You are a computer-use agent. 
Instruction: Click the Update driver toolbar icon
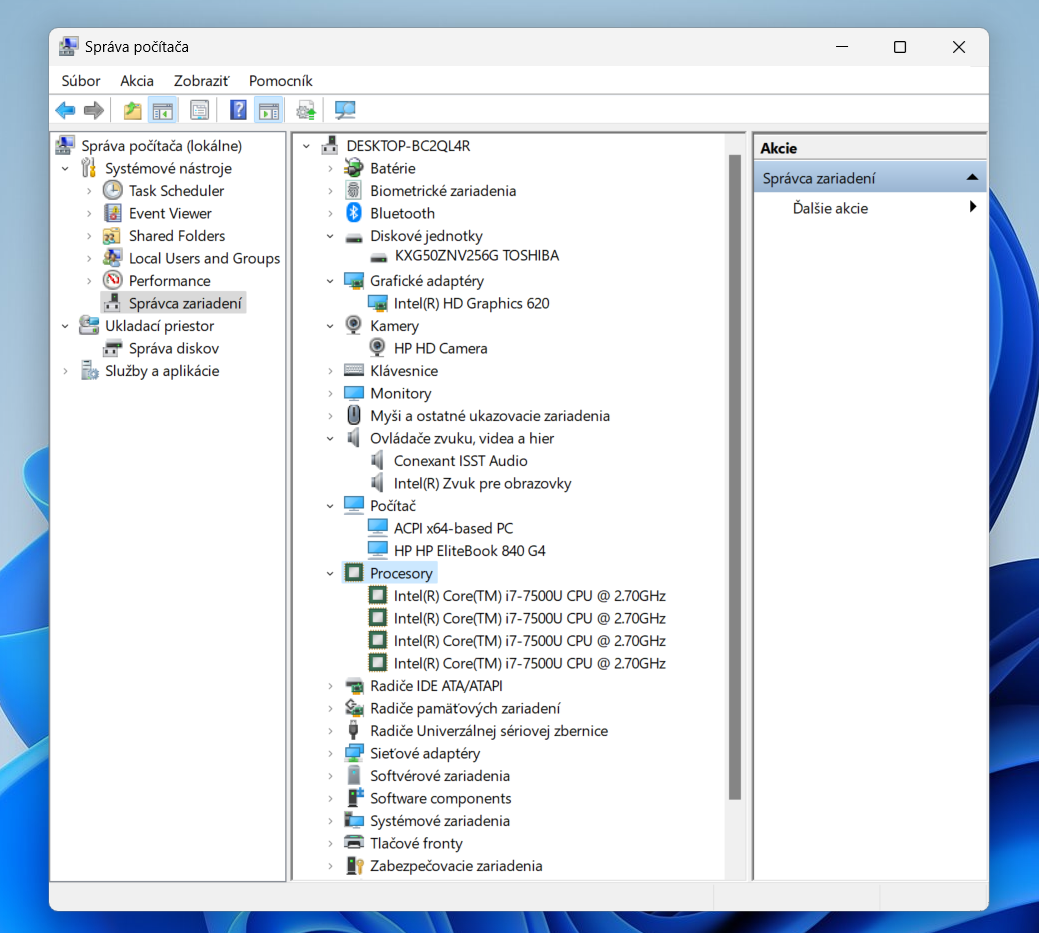pyautogui.click(x=306, y=110)
